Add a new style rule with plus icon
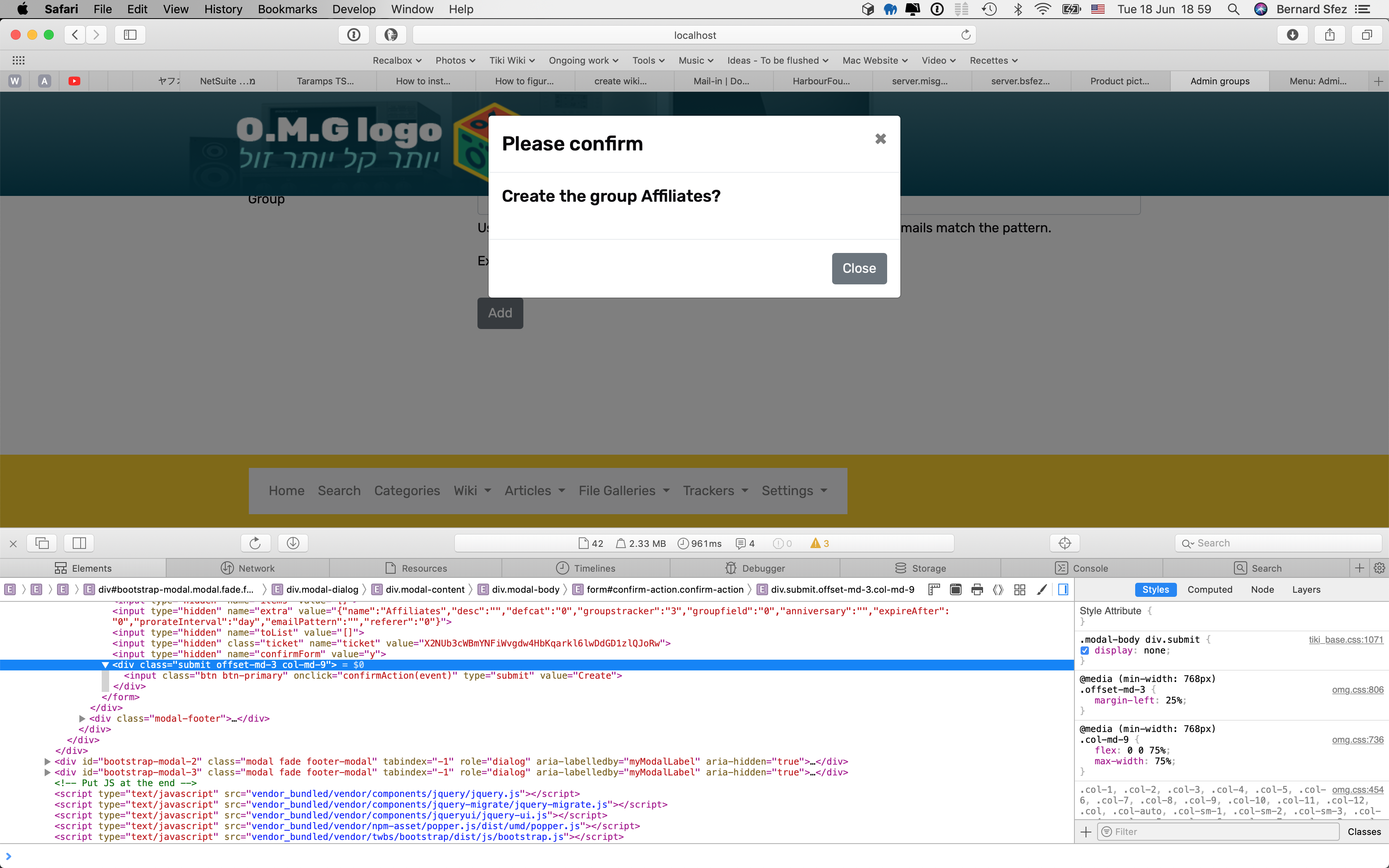Image resolution: width=1389 pixels, height=868 pixels. pos(1086,832)
